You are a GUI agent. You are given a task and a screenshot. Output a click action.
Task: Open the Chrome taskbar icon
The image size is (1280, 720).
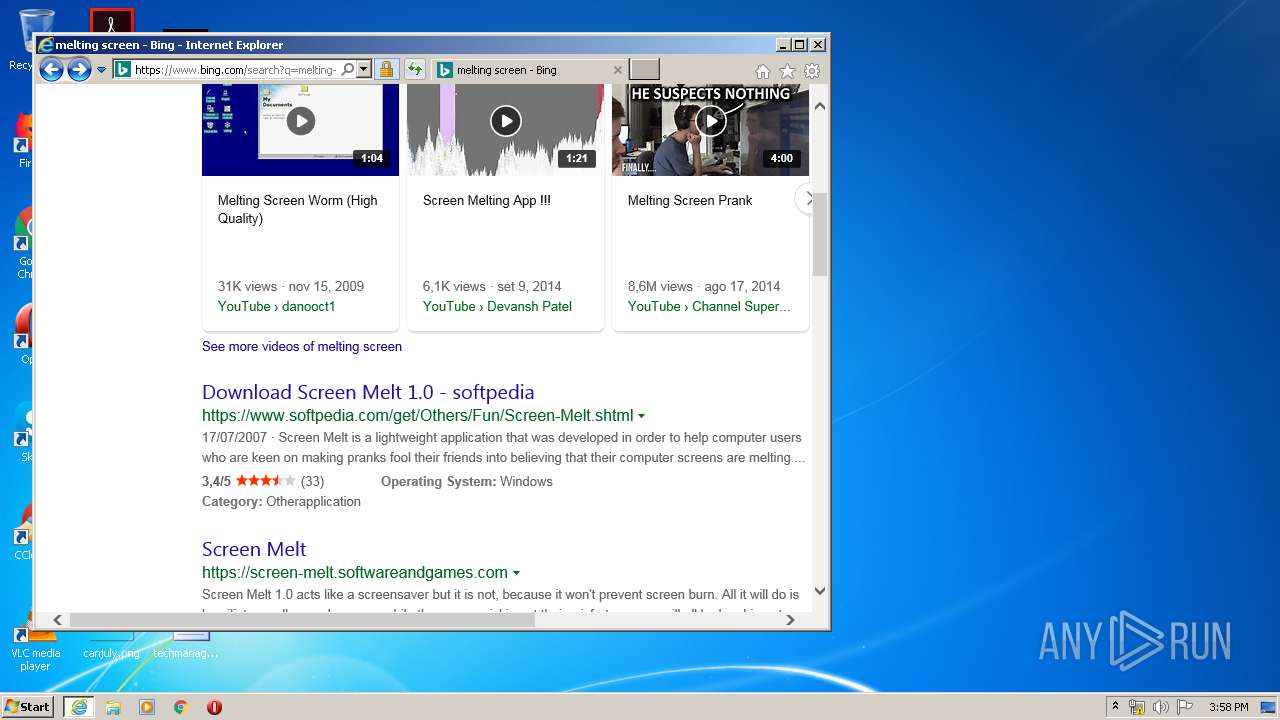click(x=181, y=707)
